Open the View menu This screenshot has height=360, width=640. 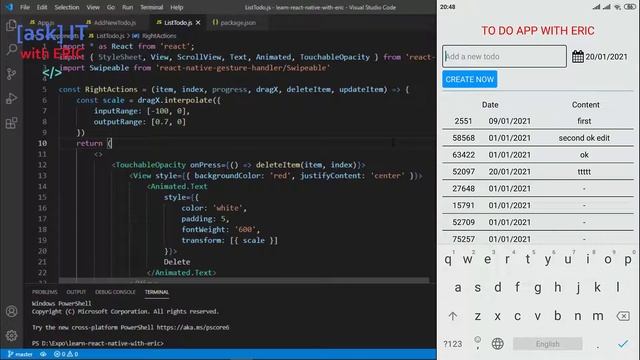point(93,7)
